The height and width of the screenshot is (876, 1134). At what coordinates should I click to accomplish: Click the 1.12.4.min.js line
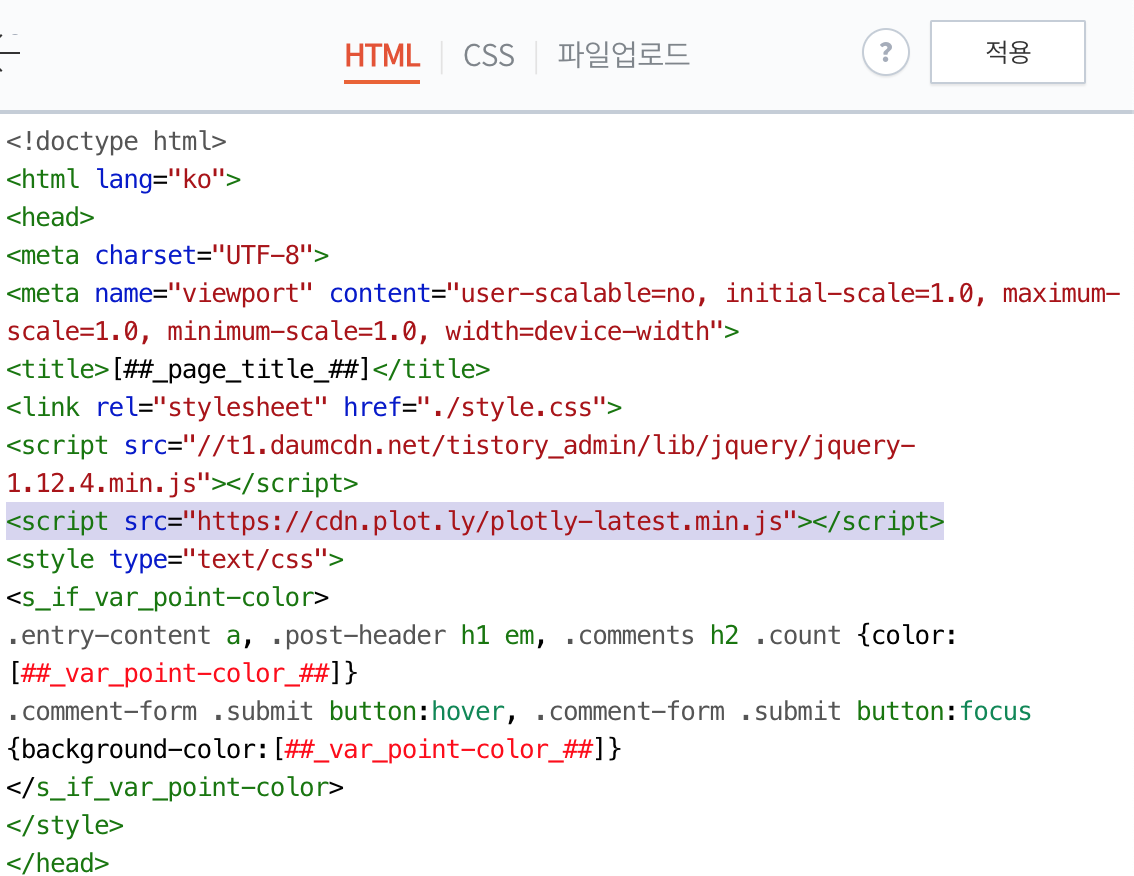[182, 482]
